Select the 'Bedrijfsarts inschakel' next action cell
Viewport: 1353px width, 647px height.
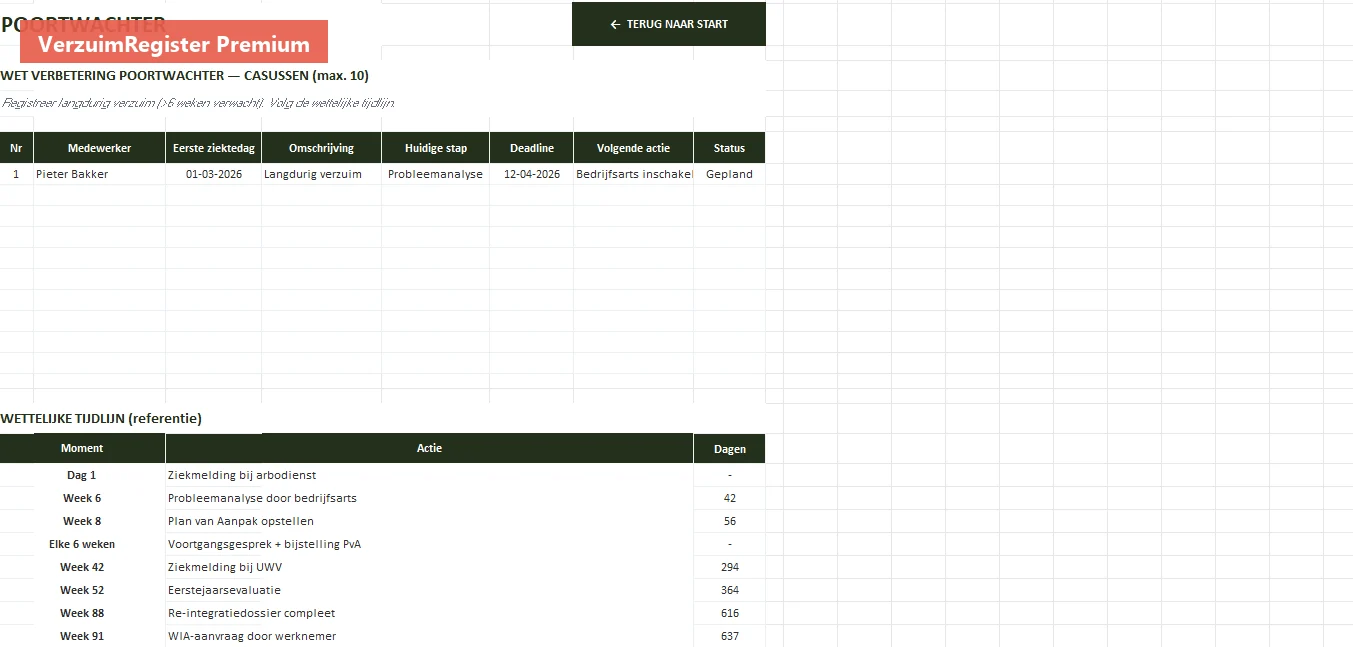(x=634, y=174)
